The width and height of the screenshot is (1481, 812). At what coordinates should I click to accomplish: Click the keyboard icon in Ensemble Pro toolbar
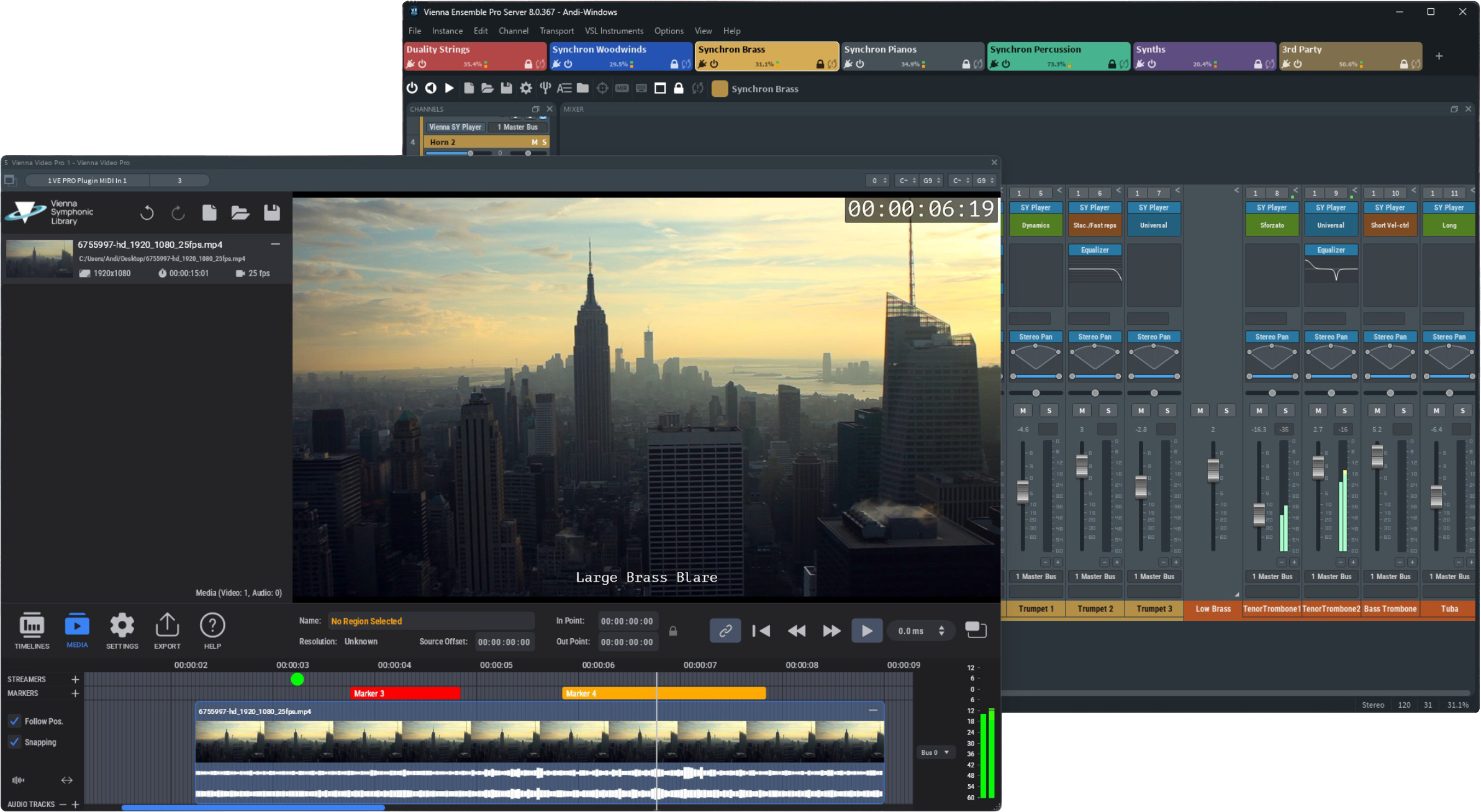(641, 88)
